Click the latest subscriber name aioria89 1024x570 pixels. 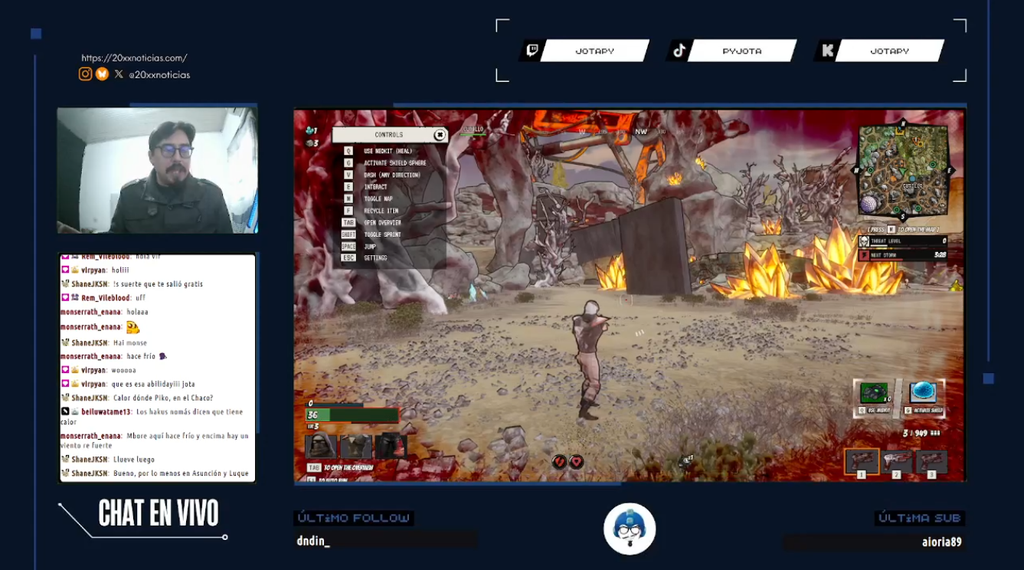pos(942,541)
